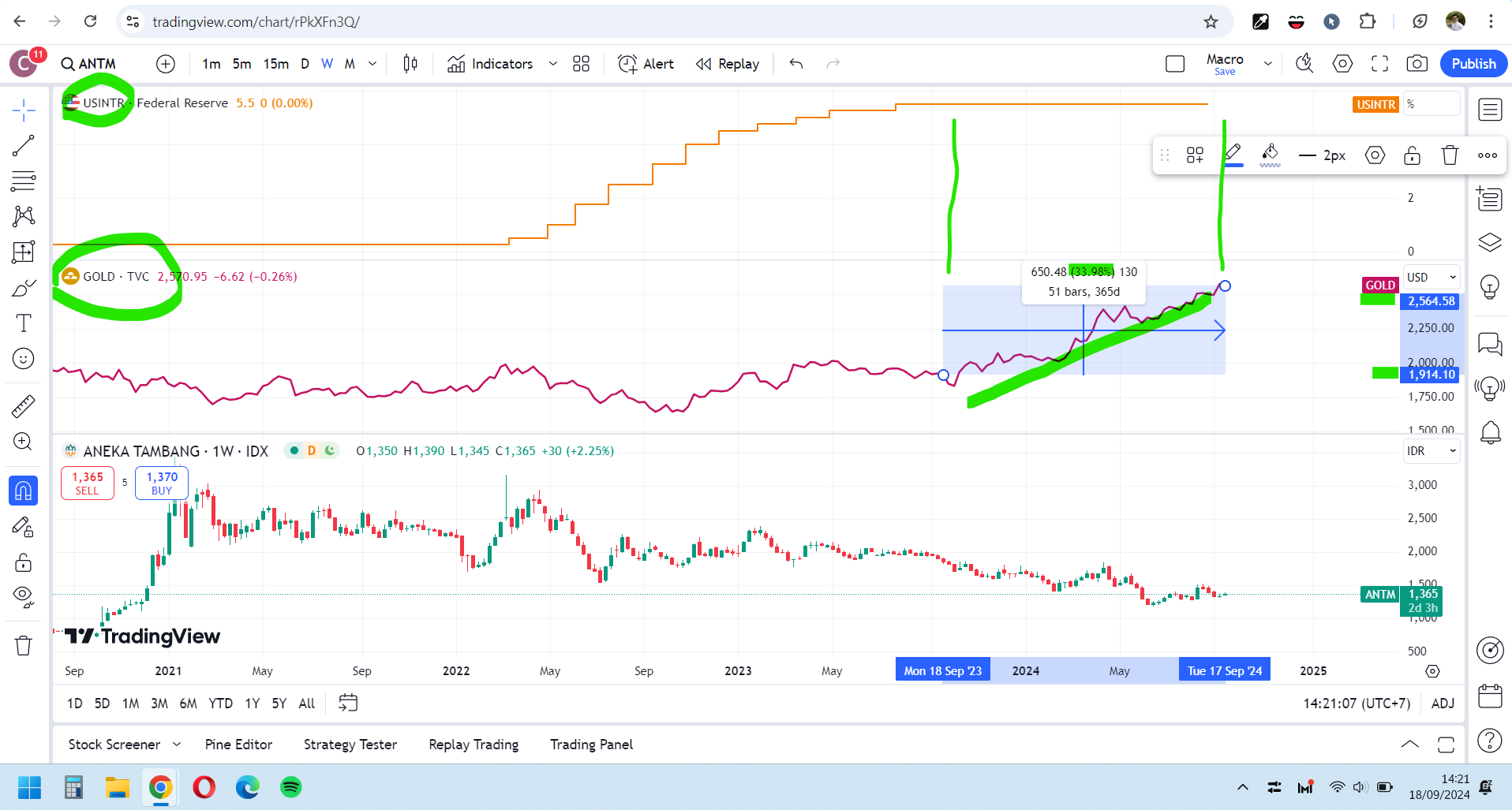Change the drawing background fill color
1512x810 pixels.
[1270, 155]
